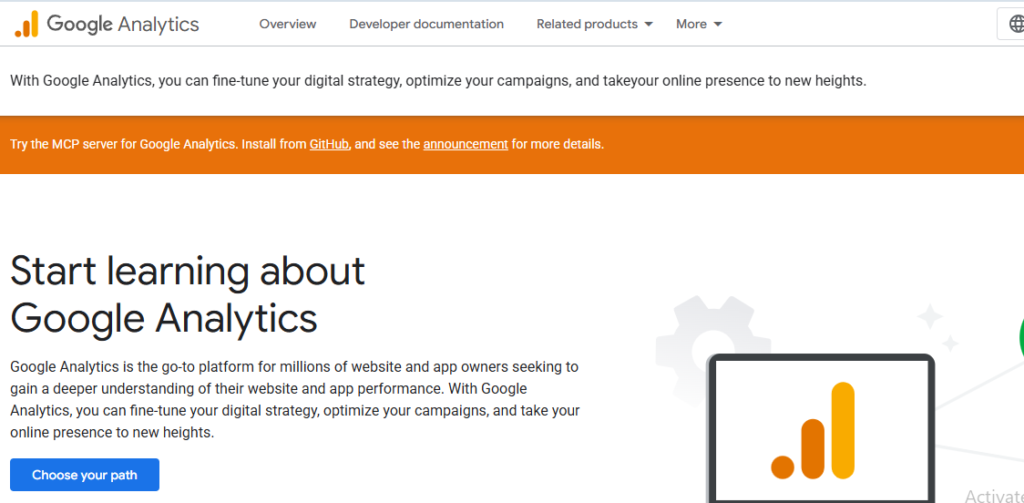Open the language selector globe icon
Screen dimensions: 1024x503
[1016, 24]
